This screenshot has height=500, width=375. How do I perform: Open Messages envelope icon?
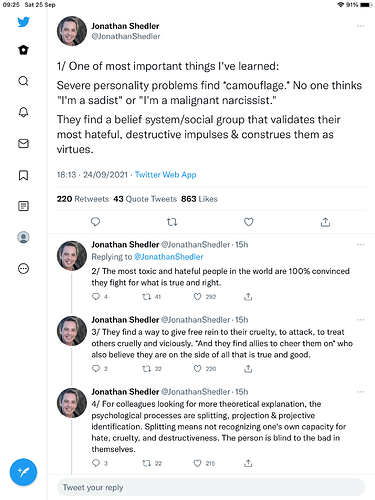click(23, 143)
